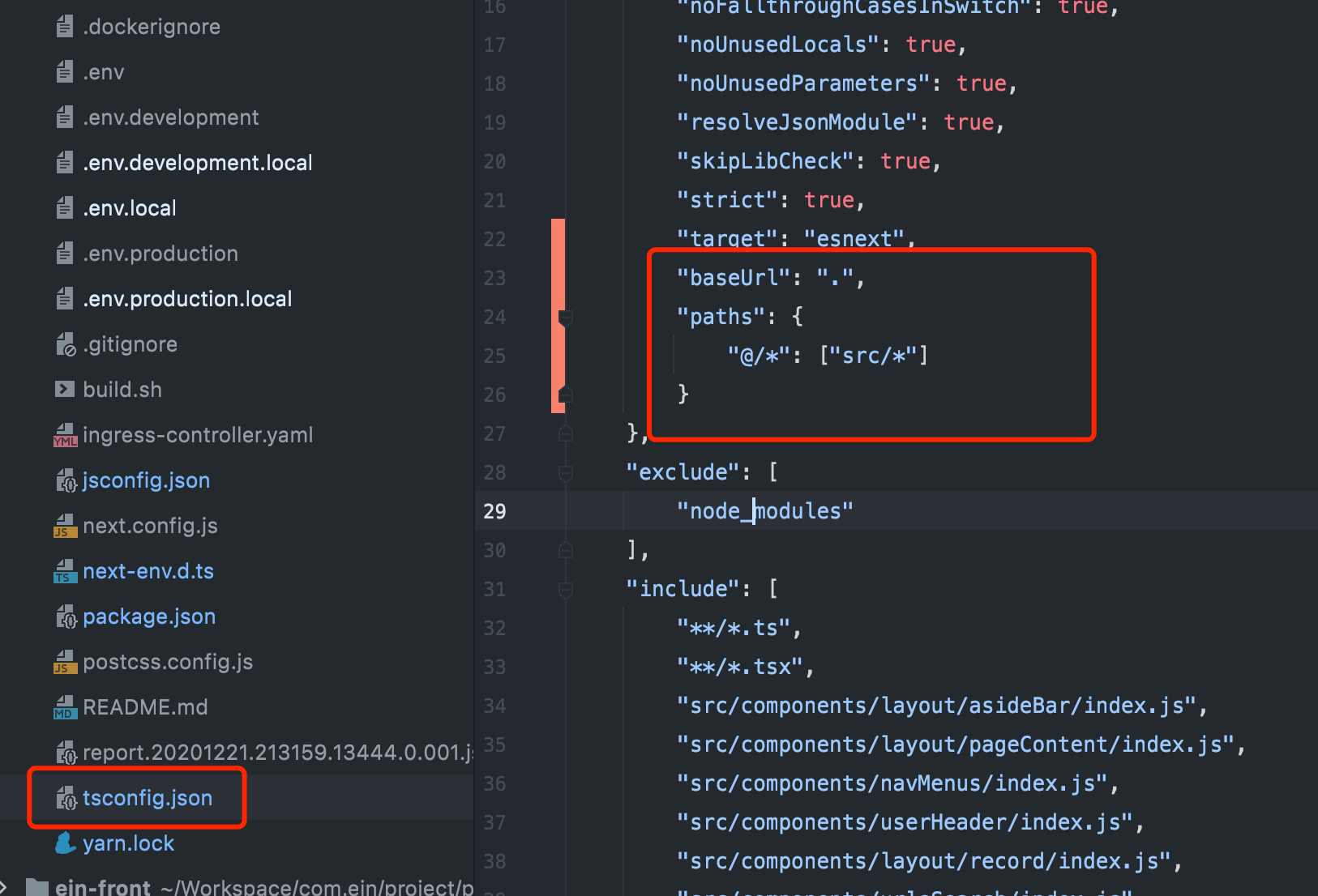This screenshot has height=896, width=1318.
Task: Click the JavaScript icon beside next.config.js
Action: (65, 526)
